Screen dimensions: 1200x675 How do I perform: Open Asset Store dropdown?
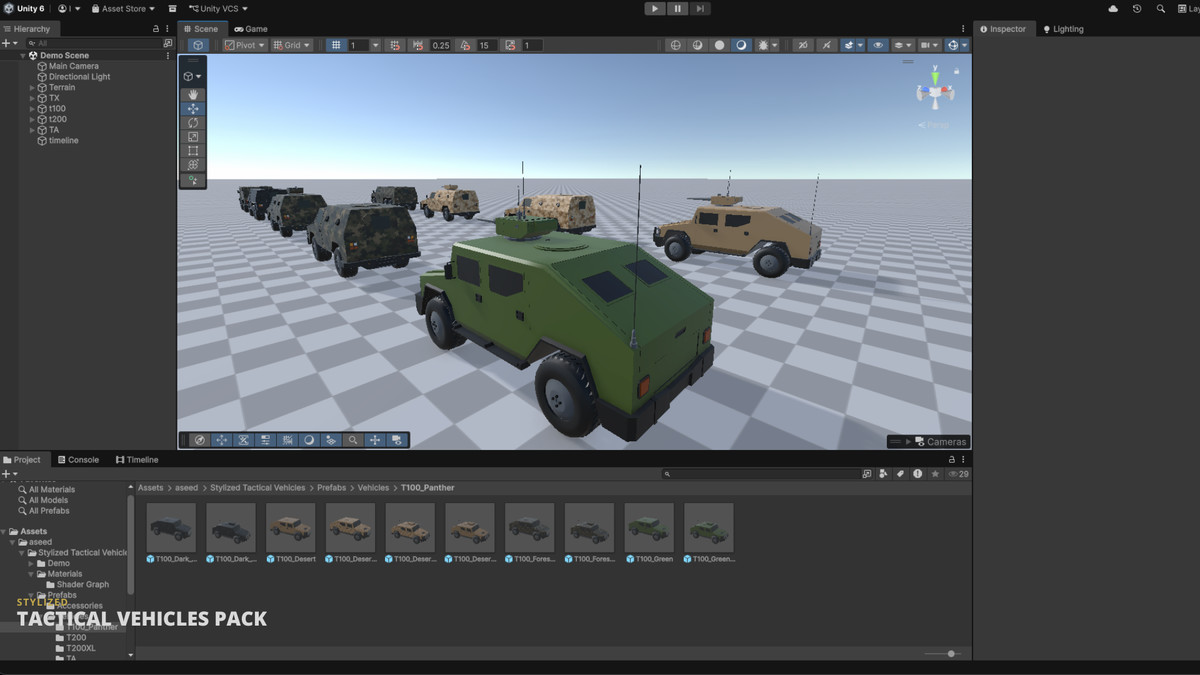pyautogui.click(x=123, y=9)
